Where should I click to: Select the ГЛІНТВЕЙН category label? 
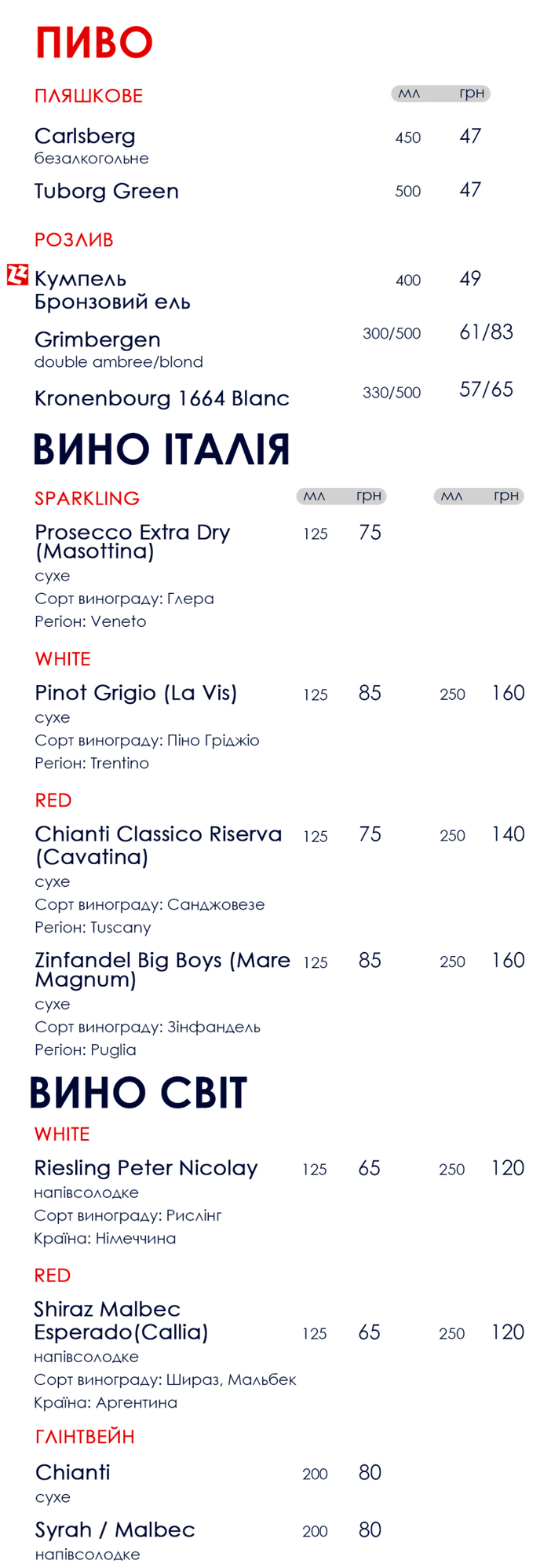coord(85,1437)
